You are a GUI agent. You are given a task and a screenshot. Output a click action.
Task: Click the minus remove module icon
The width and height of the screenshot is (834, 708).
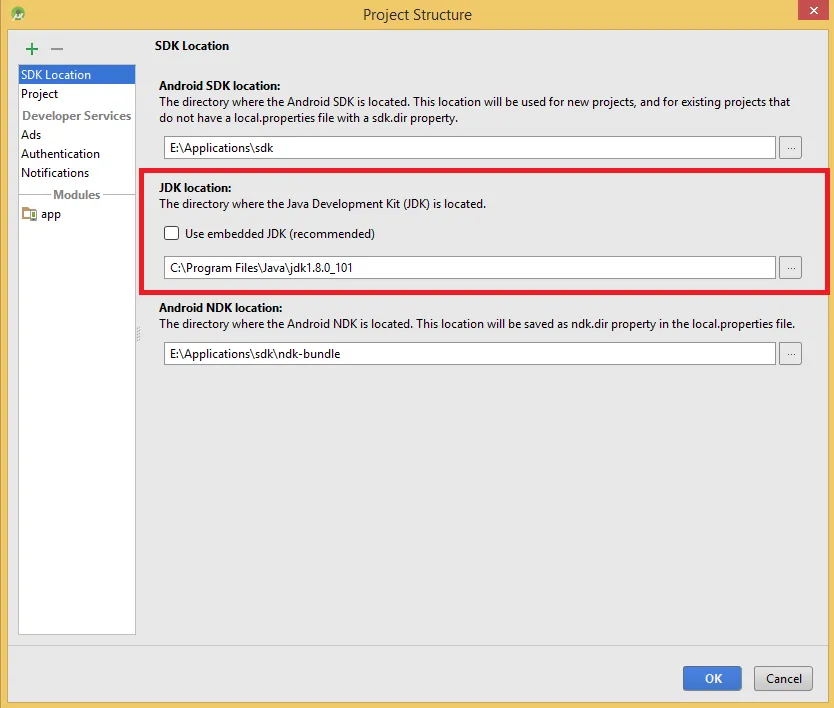pyautogui.click(x=57, y=49)
